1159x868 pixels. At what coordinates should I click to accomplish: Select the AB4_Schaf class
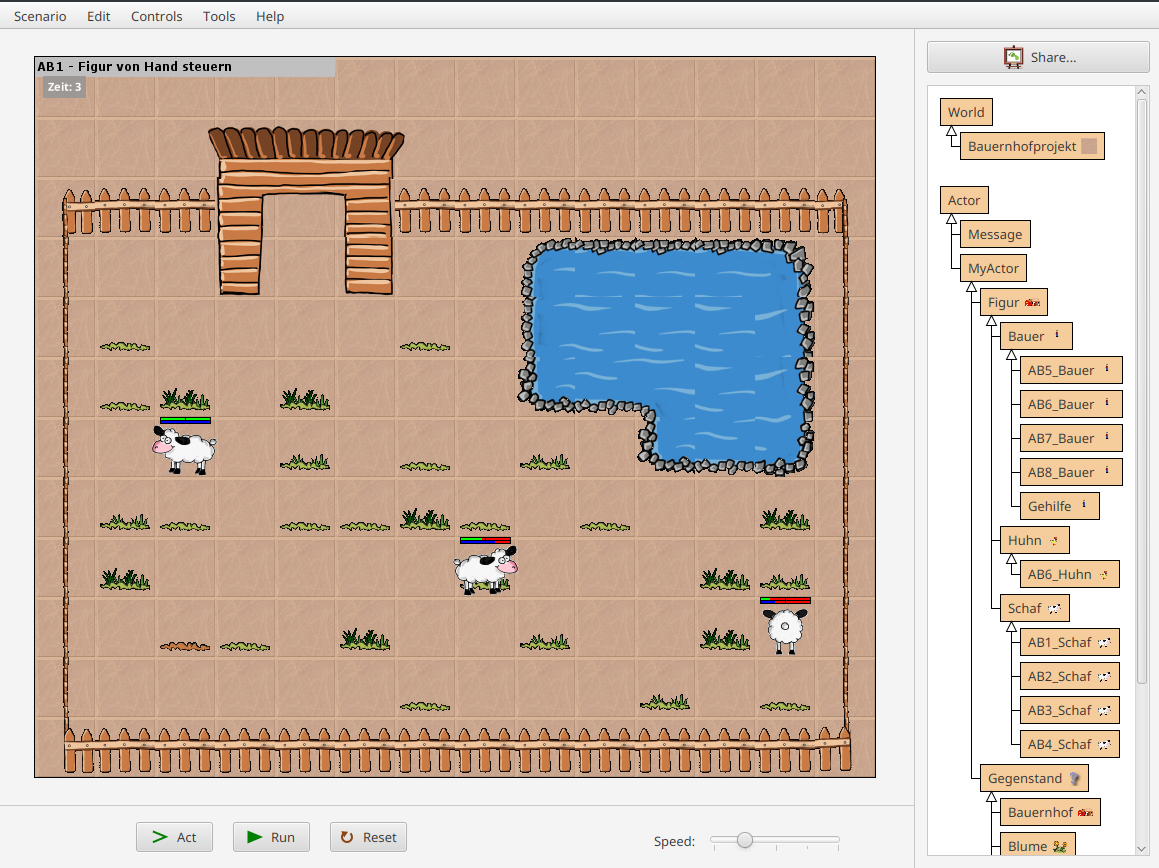pyautogui.click(x=1069, y=745)
